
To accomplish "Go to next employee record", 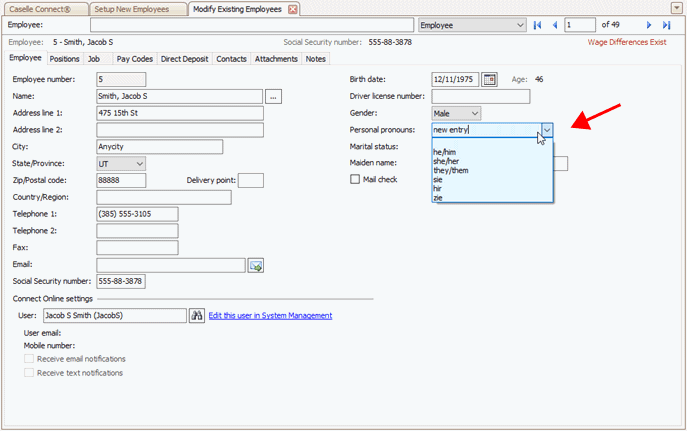I will tap(649, 25).
